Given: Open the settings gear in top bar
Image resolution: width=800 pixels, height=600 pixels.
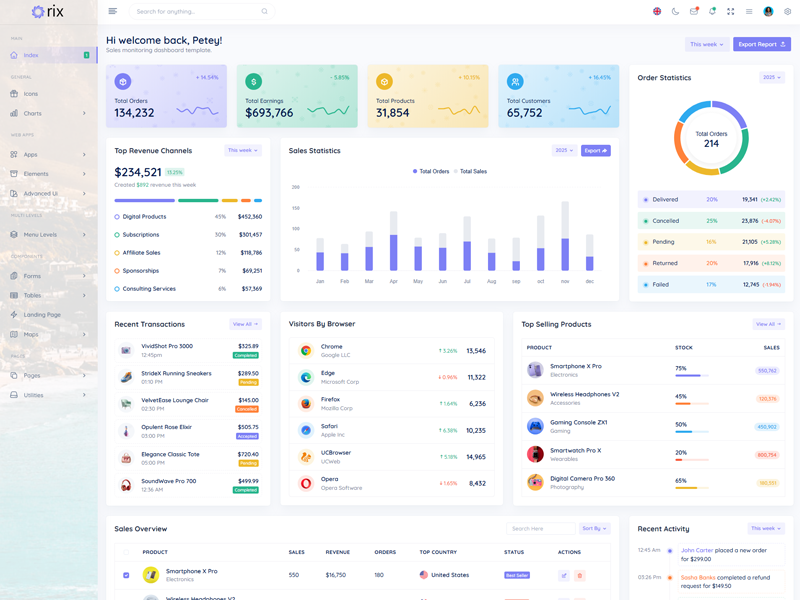Looking at the screenshot, I should [x=787, y=11].
